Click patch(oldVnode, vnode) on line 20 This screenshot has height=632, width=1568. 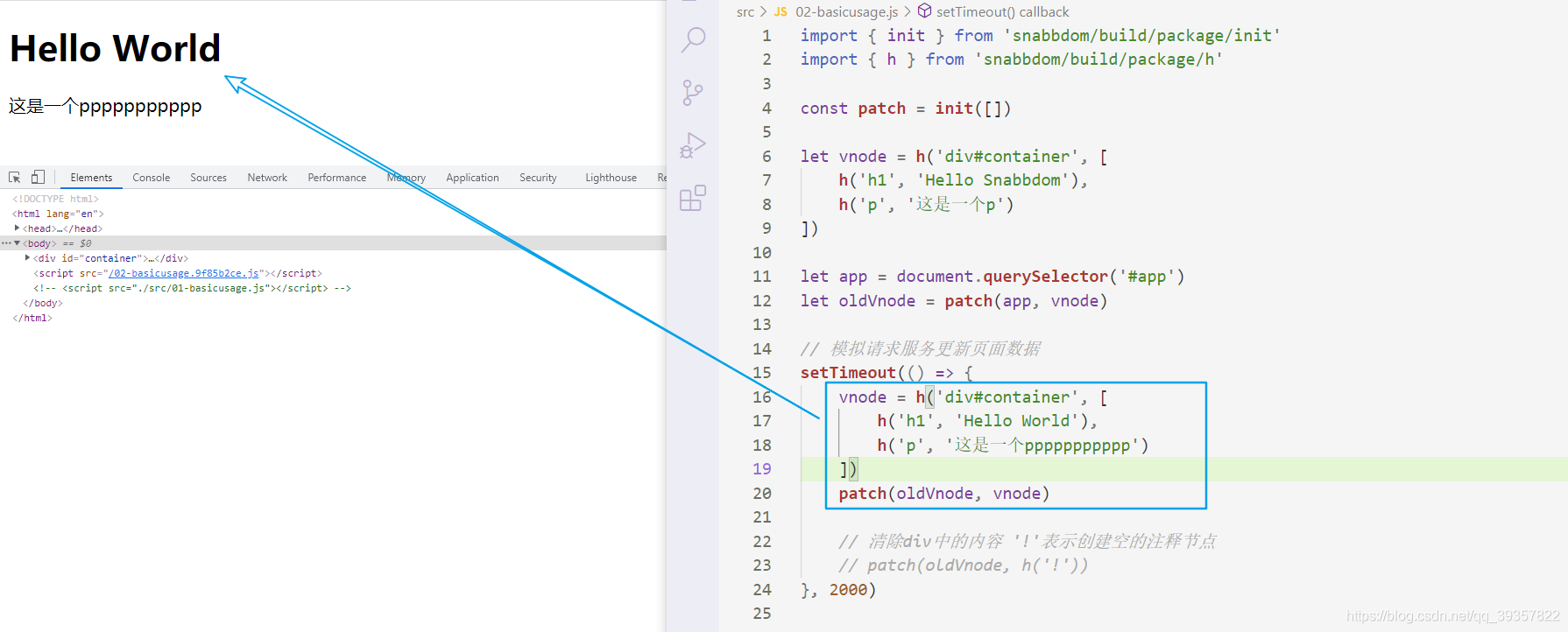pos(943,494)
